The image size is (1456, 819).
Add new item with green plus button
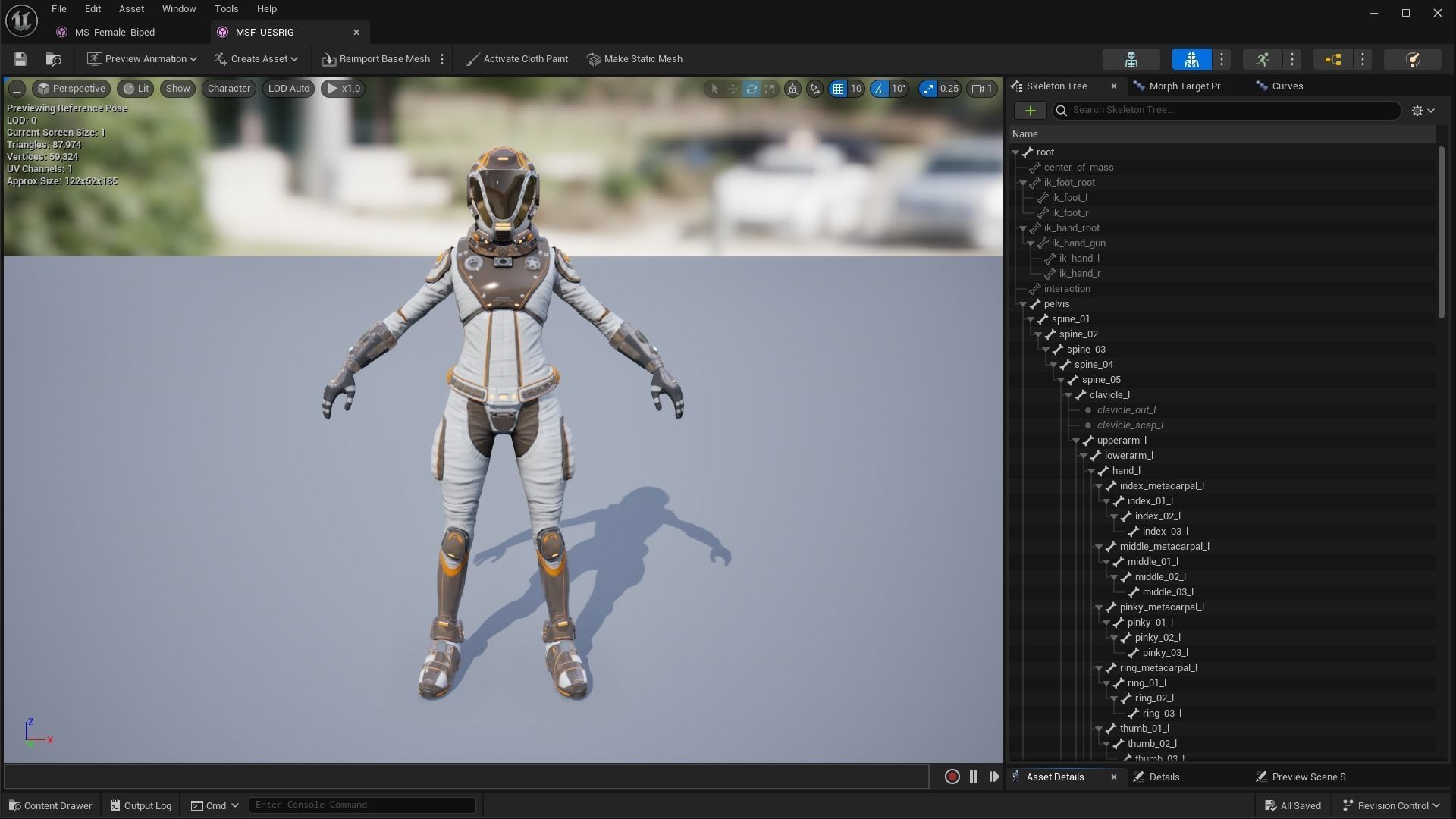click(1030, 111)
